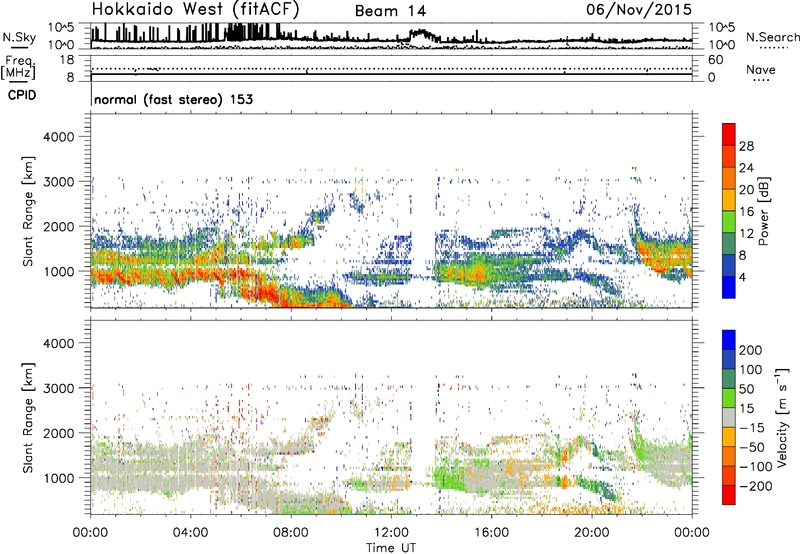Click the "Freq. [MHz]" axis label
Image resolution: width=800 pixels, height=554 pixels.
click(19, 68)
